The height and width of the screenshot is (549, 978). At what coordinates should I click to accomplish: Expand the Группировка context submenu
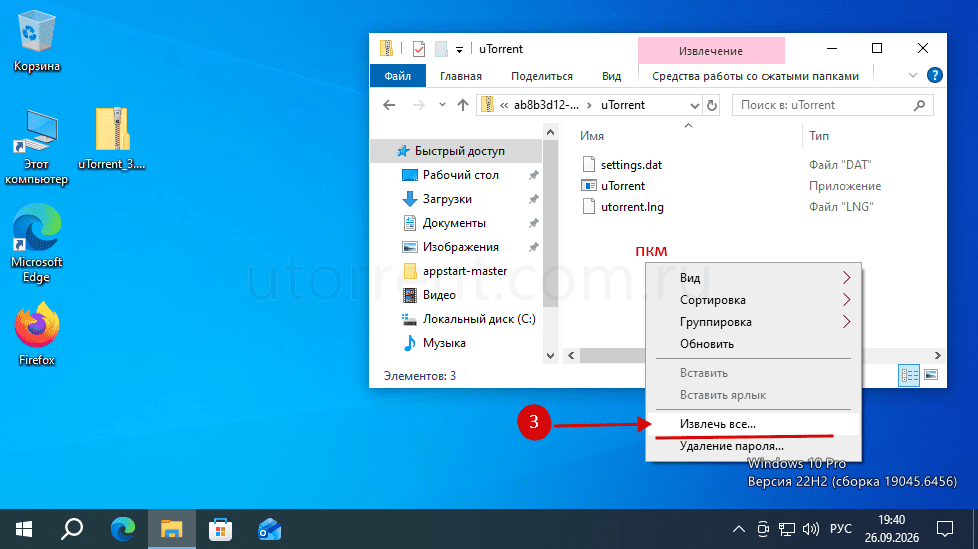pyautogui.click(x=753, y=322)
